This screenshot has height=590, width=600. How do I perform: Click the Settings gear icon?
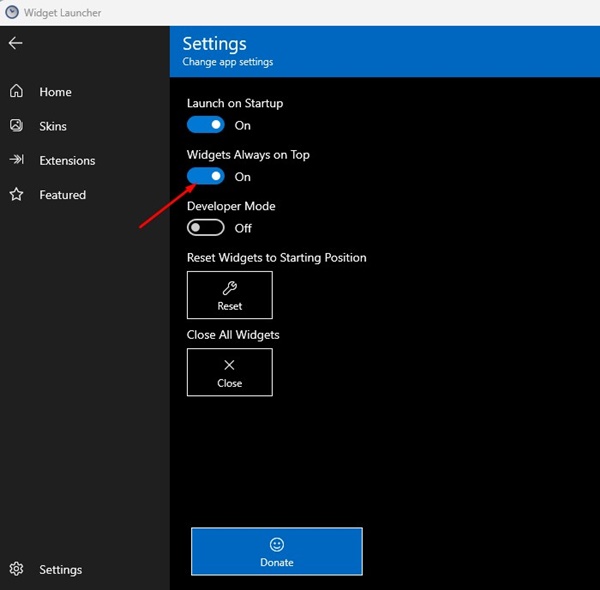pyautogui.click(x=16, y=569)
